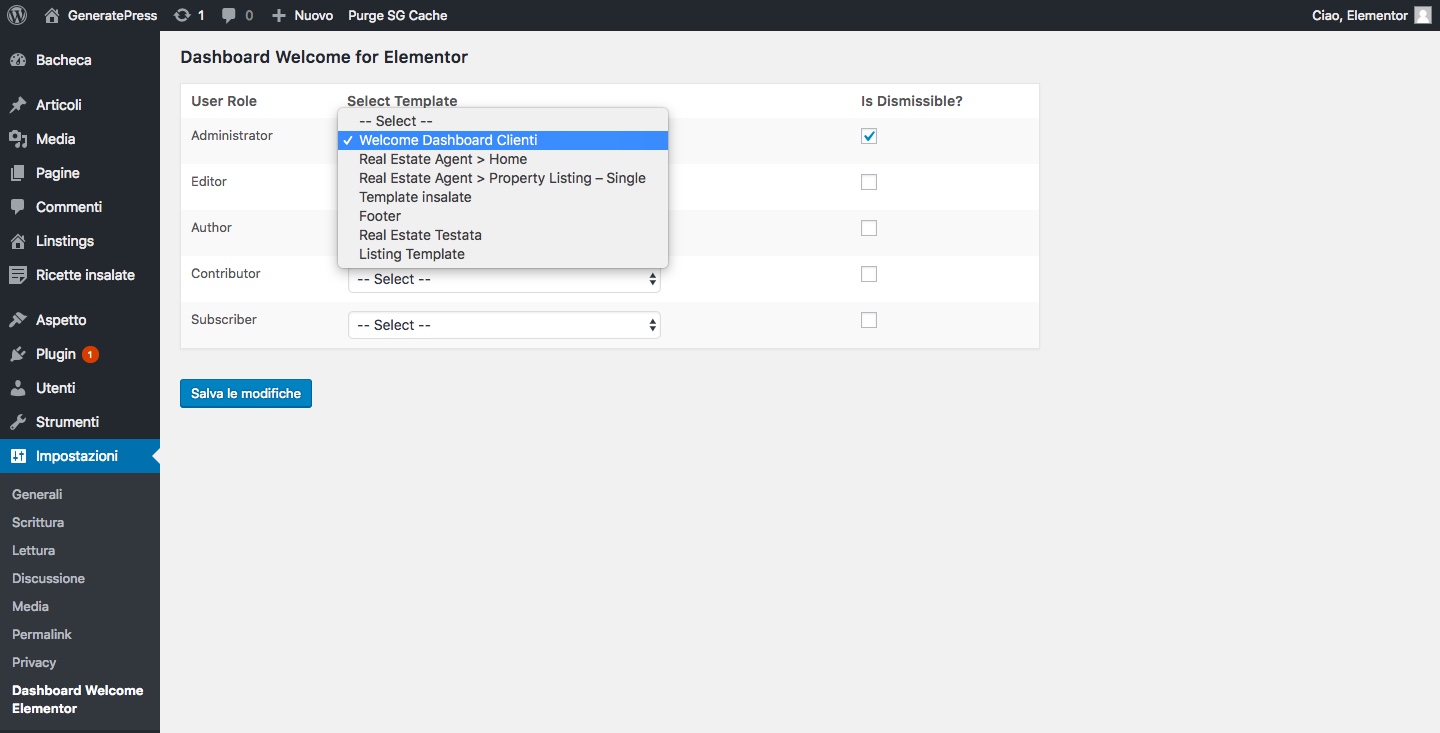The height and width of the screenshot is (733, 1440).
Task: Check Is Dismissible for Author
Action: (869, 228)
